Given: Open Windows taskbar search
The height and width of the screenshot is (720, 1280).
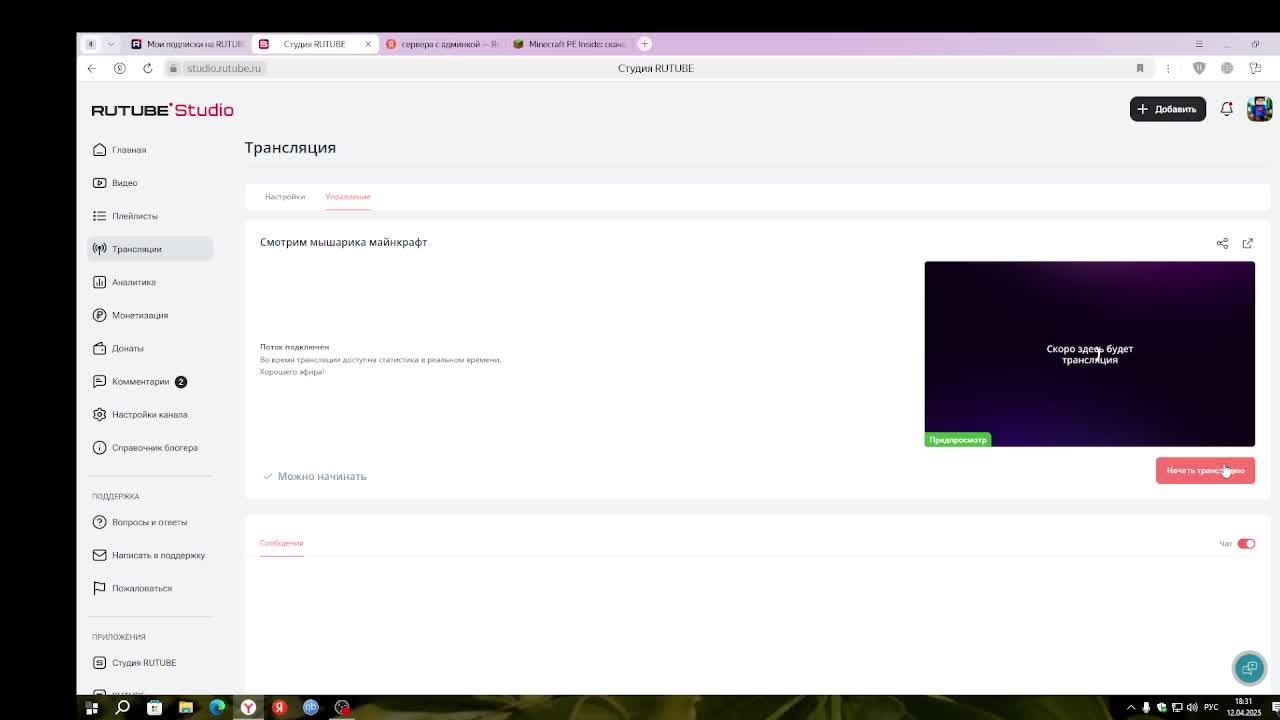Looking at the screenshot, I should (x=123, y=708).
